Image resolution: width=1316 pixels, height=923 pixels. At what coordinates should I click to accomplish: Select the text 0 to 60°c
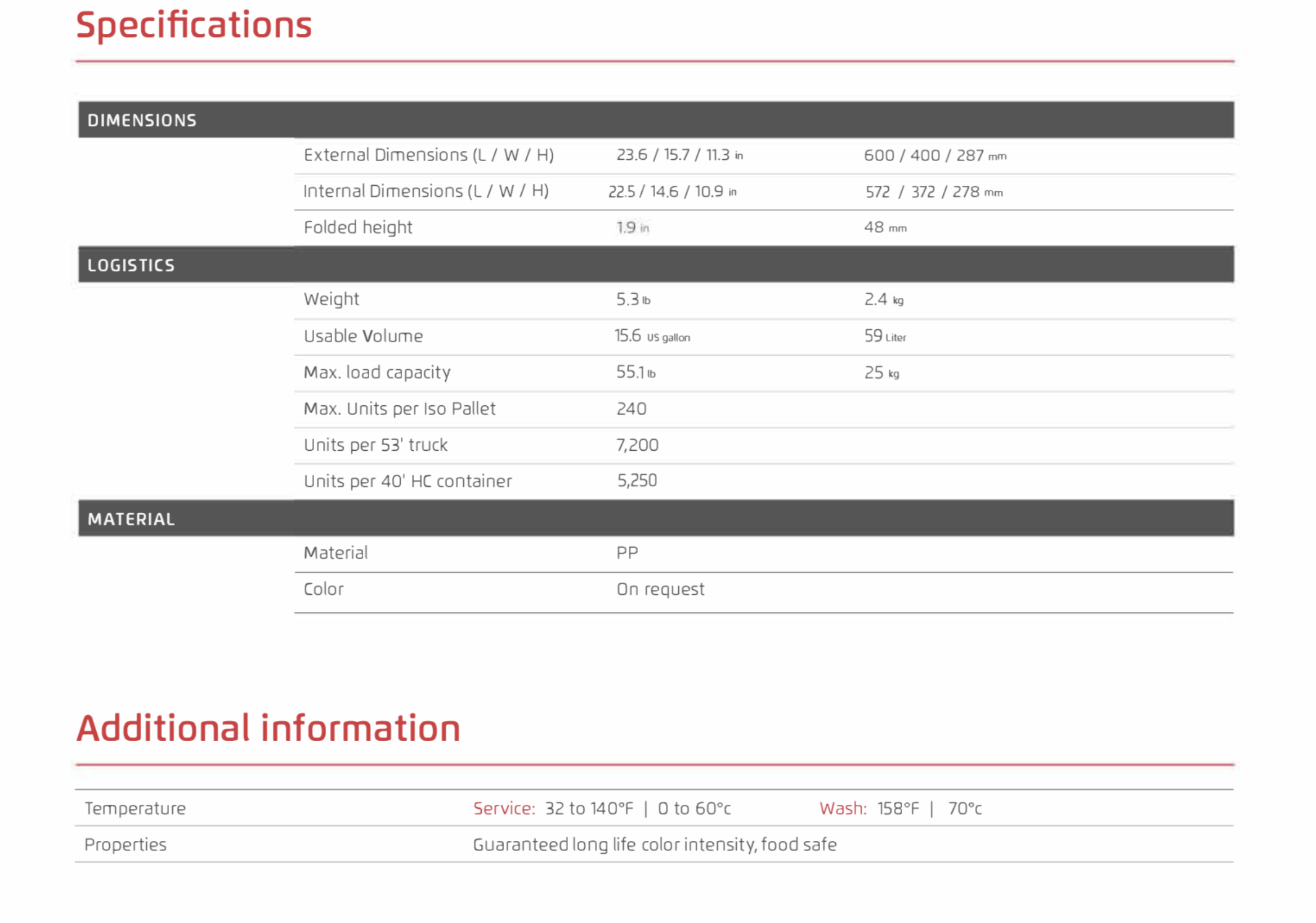pyautogui.click(x=693, y=808)
